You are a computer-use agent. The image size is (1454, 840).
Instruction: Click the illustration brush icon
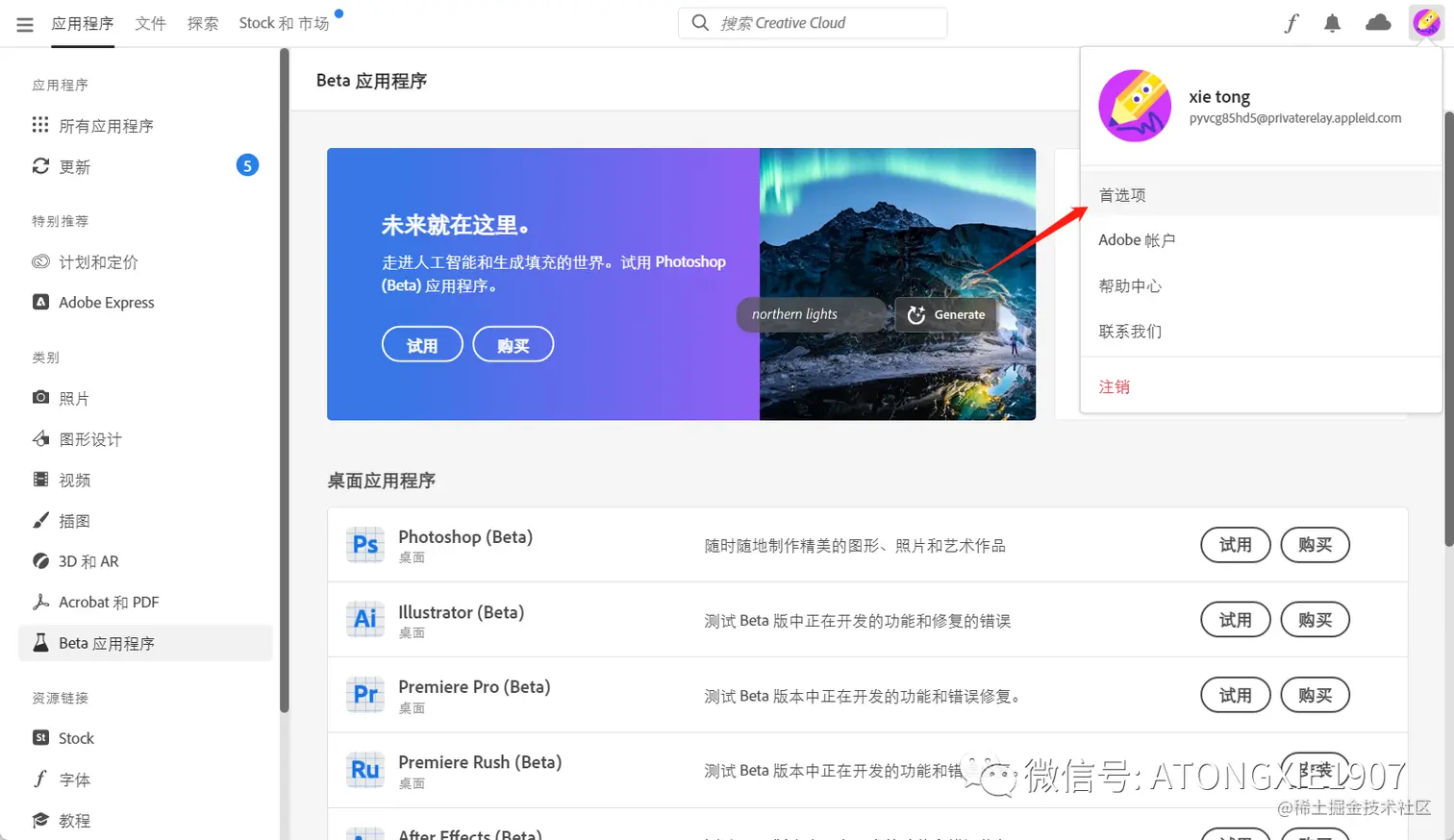40,520
